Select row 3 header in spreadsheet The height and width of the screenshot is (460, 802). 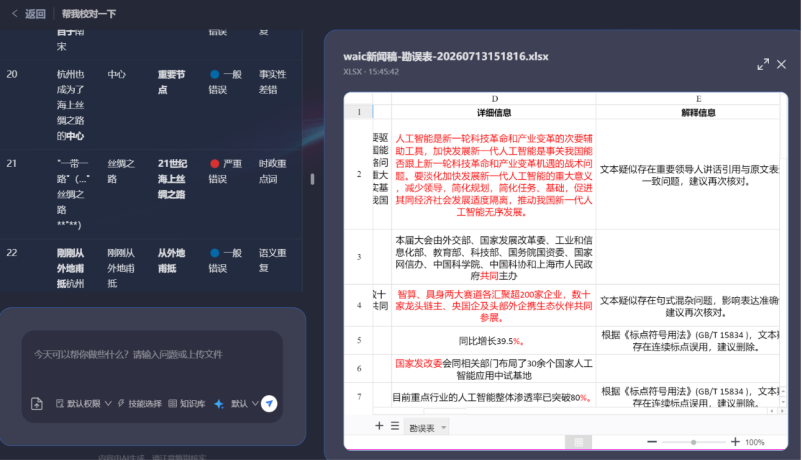coord(359,257)
